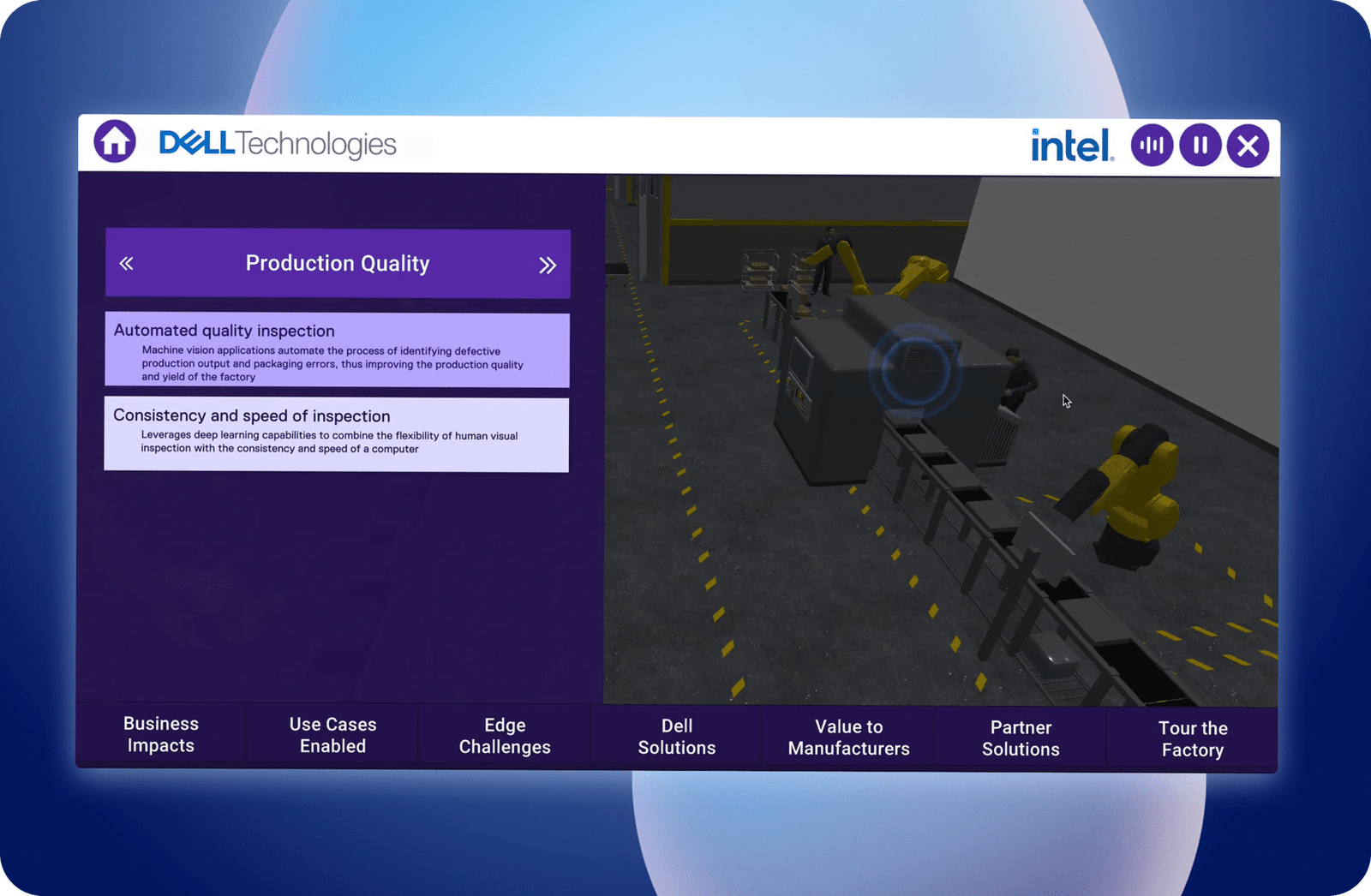Click the Home icon button
Screen dimensions: 1371x896
pyautogui.click(x=115, y=141)
